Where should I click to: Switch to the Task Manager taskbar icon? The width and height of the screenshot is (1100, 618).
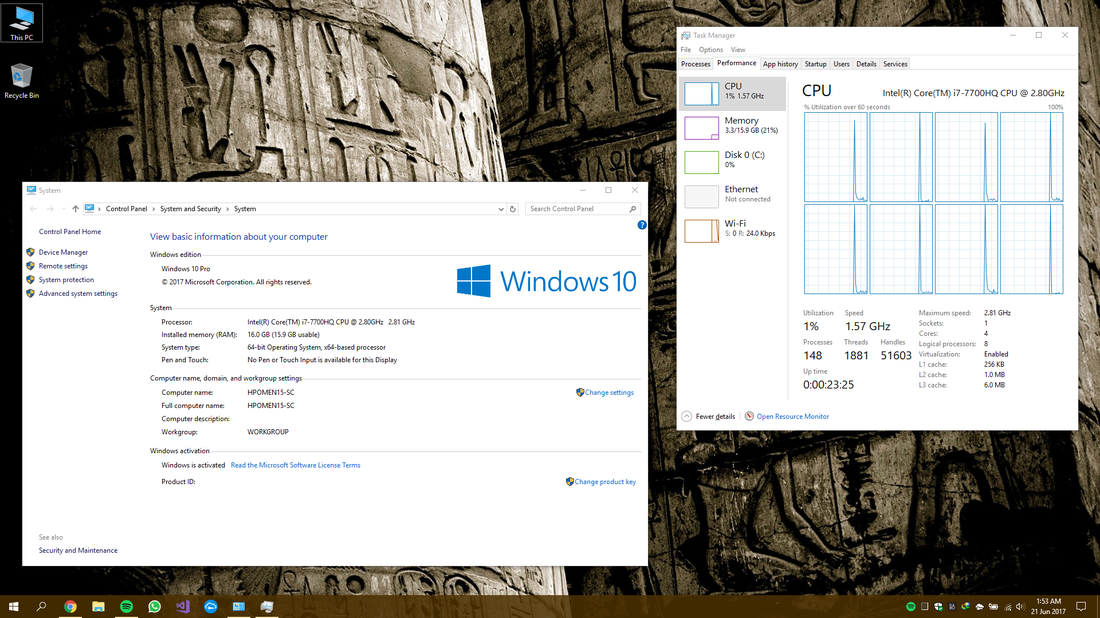tap(267, 606)
